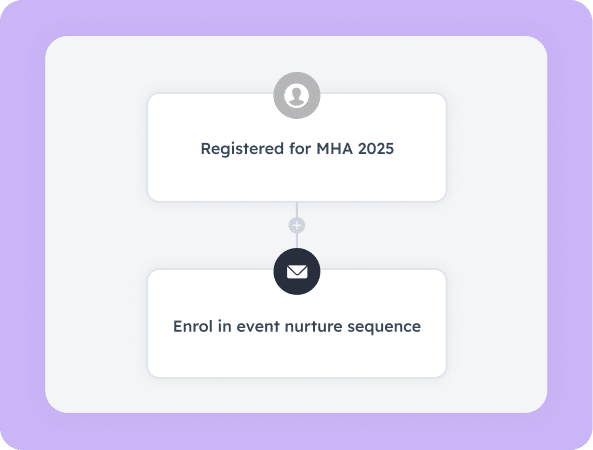Image resolution: width=593 pixels, height=450 pixels.
Task: Select connector line above the email icon
Action: coord(297,241)
